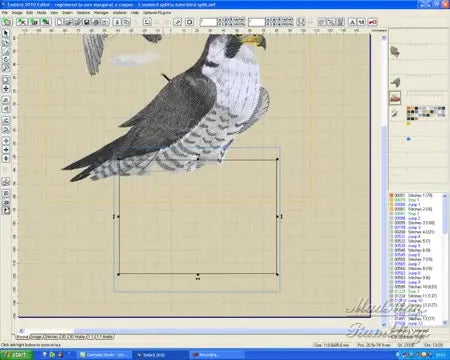The image size is (450, 360).
Task: Click the bottom-middle handle of the selection rectangle
Action: tap(198, 274)
